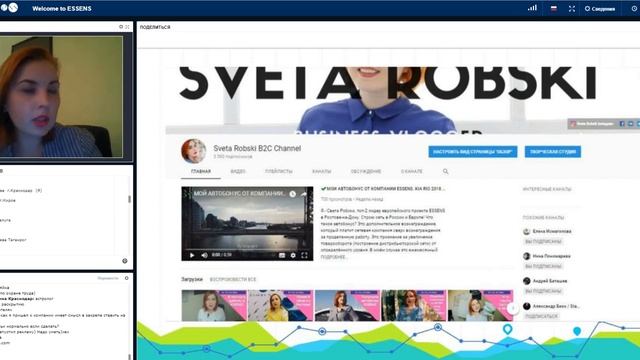
Task: Open the Russian flag language selector
Action: tap(553, 8)
